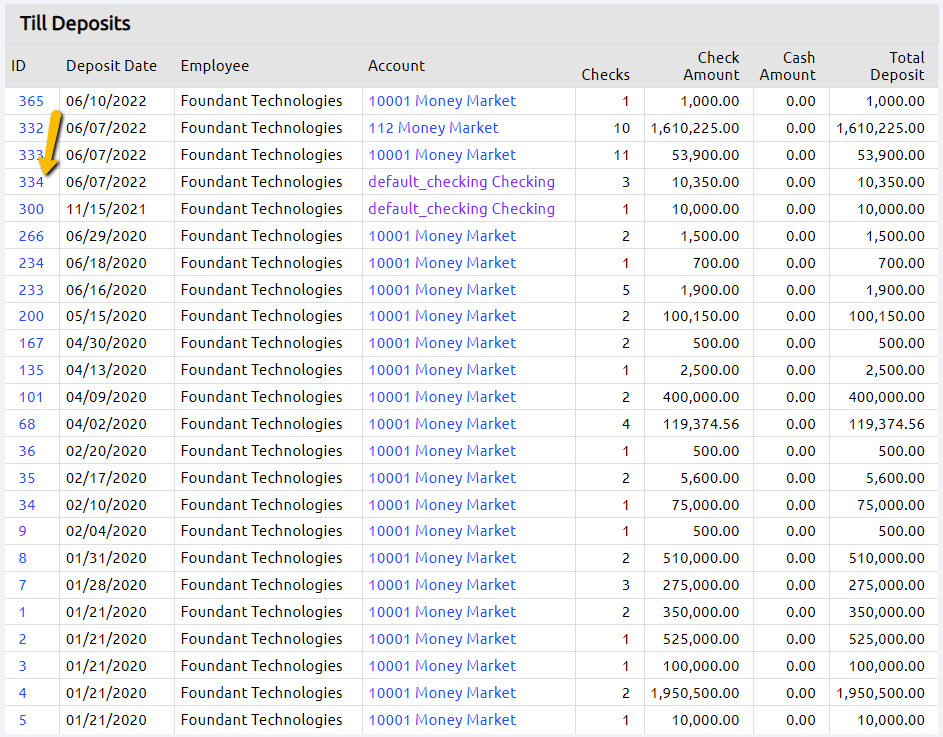The image size is (943, 737).
Task: Open till deposit ID 3
Action: click(x=23, y=667)
